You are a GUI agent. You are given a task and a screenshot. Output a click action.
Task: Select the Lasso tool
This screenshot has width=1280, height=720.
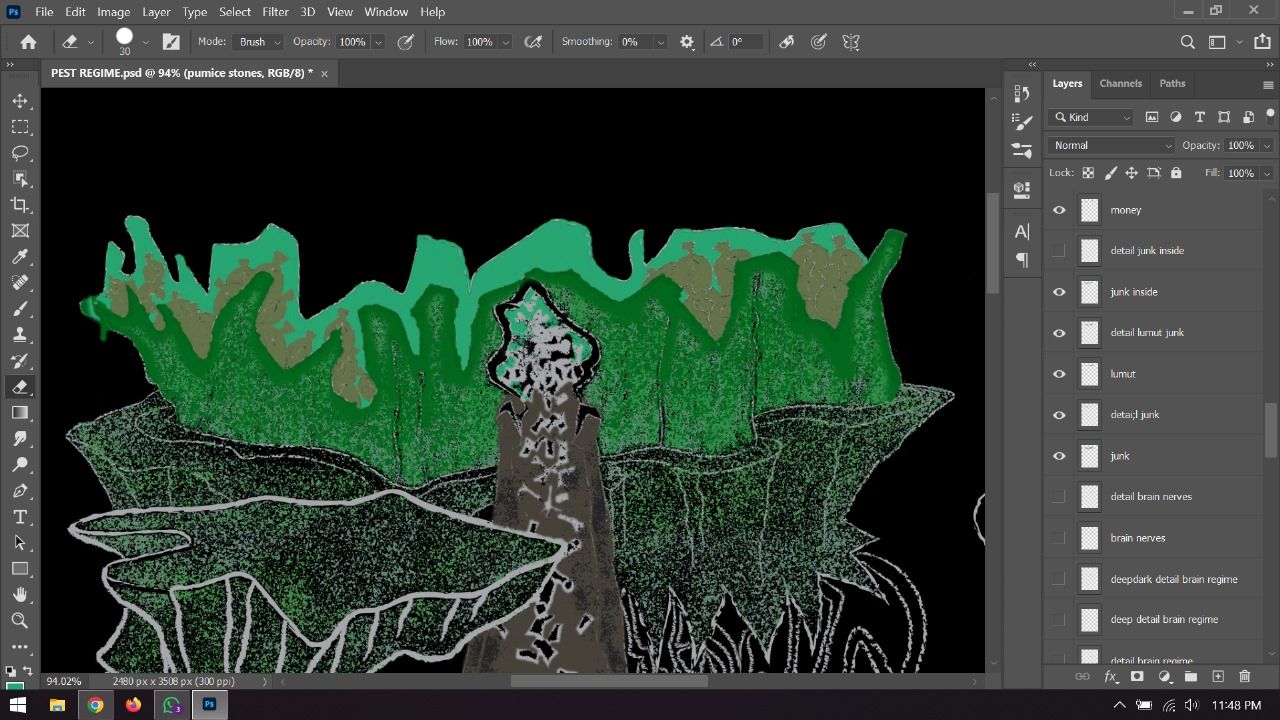(20, 153)
